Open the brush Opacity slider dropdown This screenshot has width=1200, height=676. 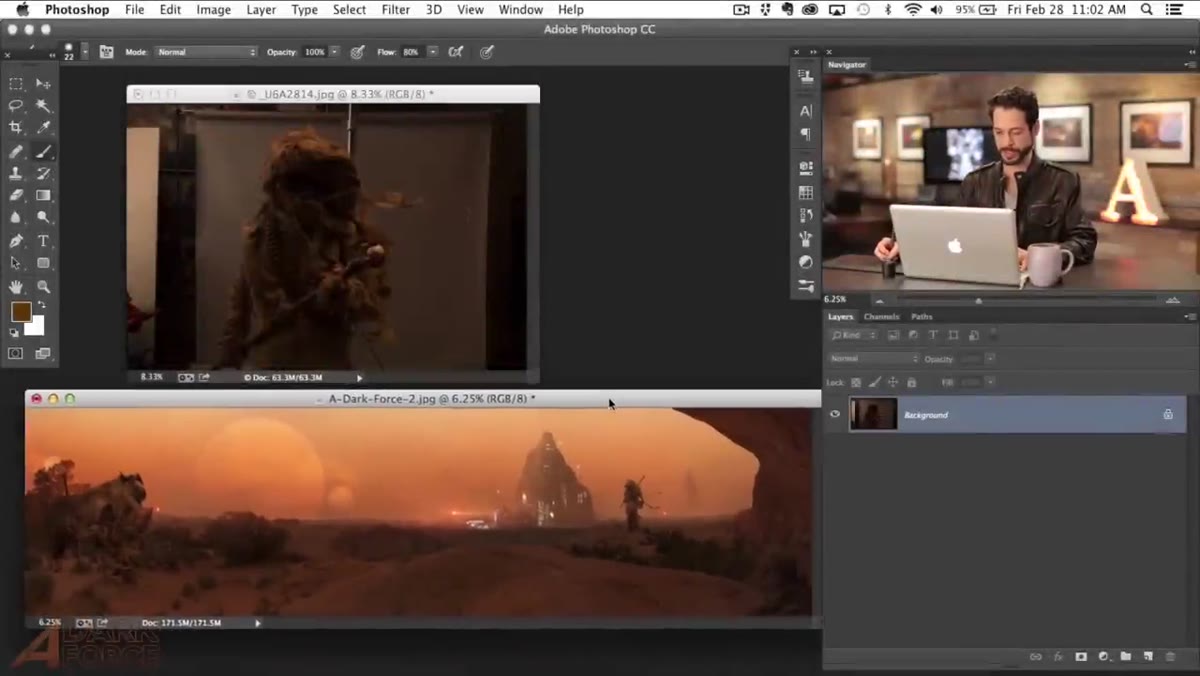tap(335, 52)
